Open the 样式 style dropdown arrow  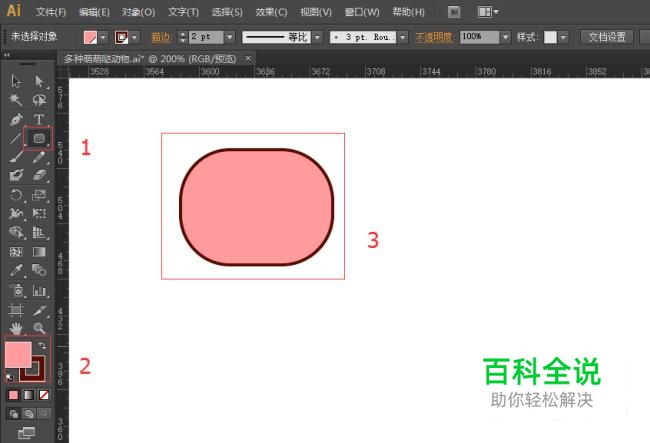click(563, 37)
